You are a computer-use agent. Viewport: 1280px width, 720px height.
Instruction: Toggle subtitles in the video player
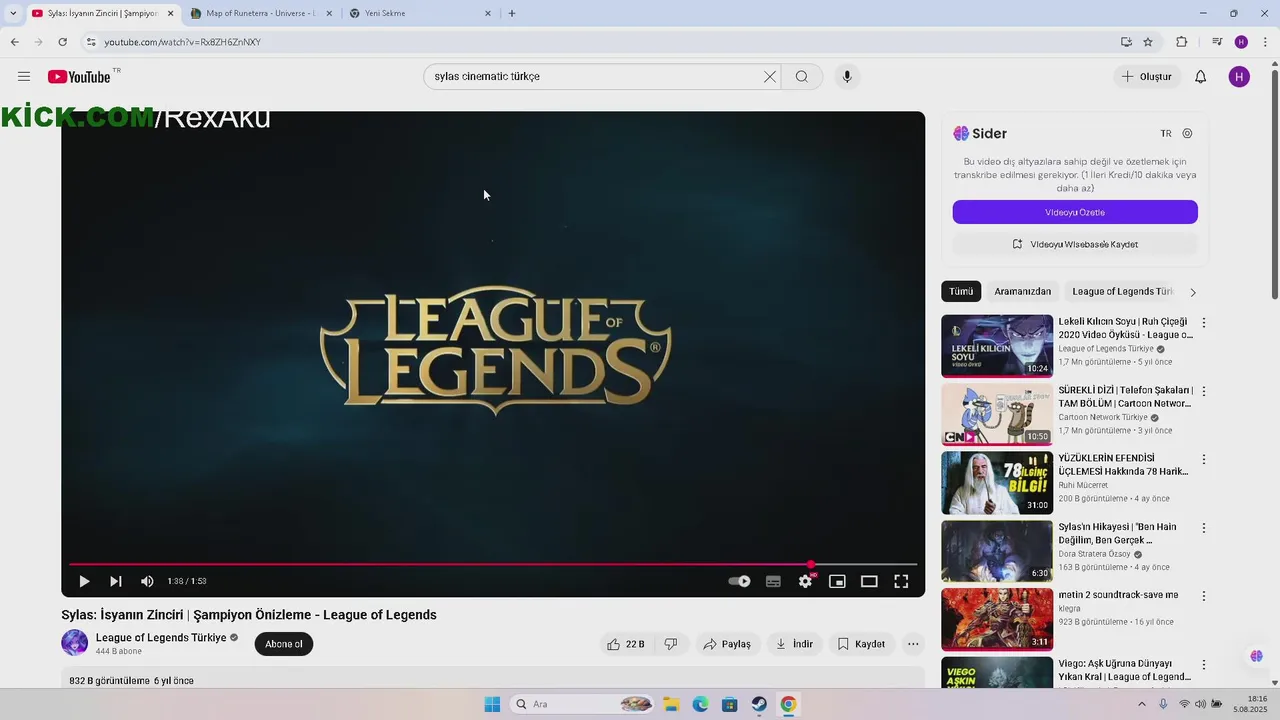tap(773, 581)
